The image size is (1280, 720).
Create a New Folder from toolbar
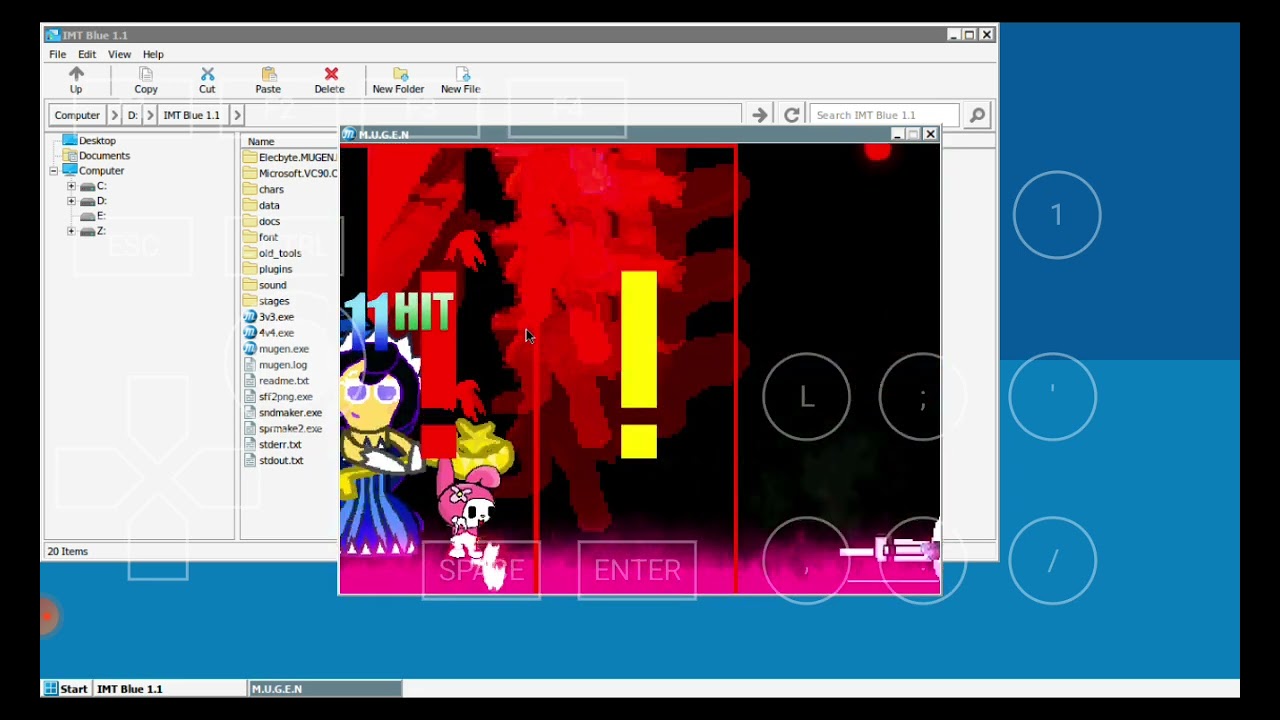pyautogui.click(x=398, y=80)
